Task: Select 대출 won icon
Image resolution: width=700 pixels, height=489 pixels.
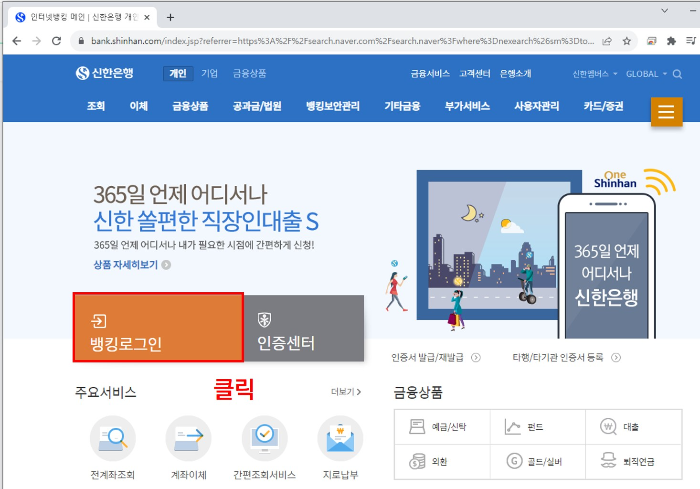Action: pos(608,426)
